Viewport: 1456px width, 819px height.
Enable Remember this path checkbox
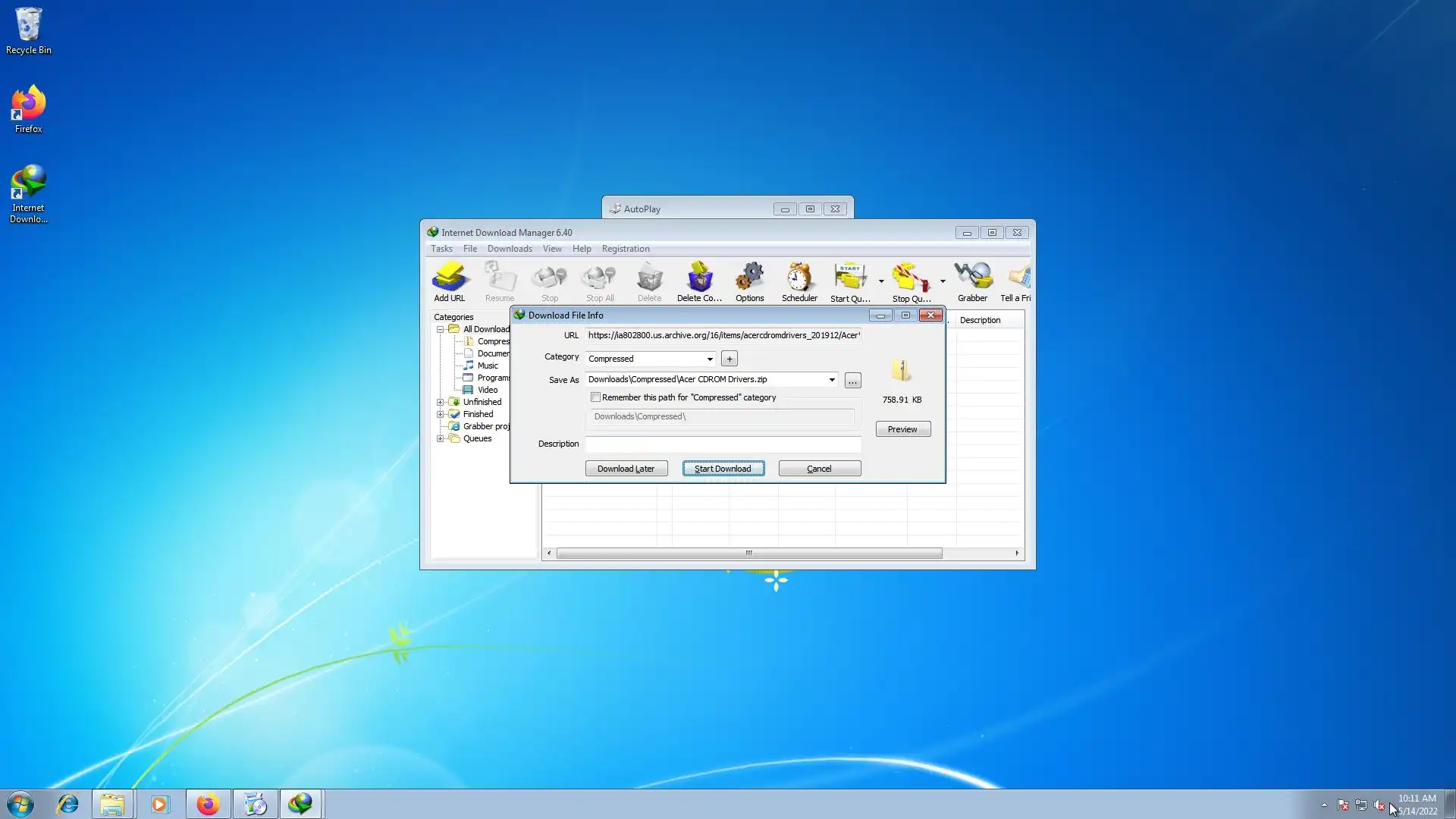tap(596, 397)
